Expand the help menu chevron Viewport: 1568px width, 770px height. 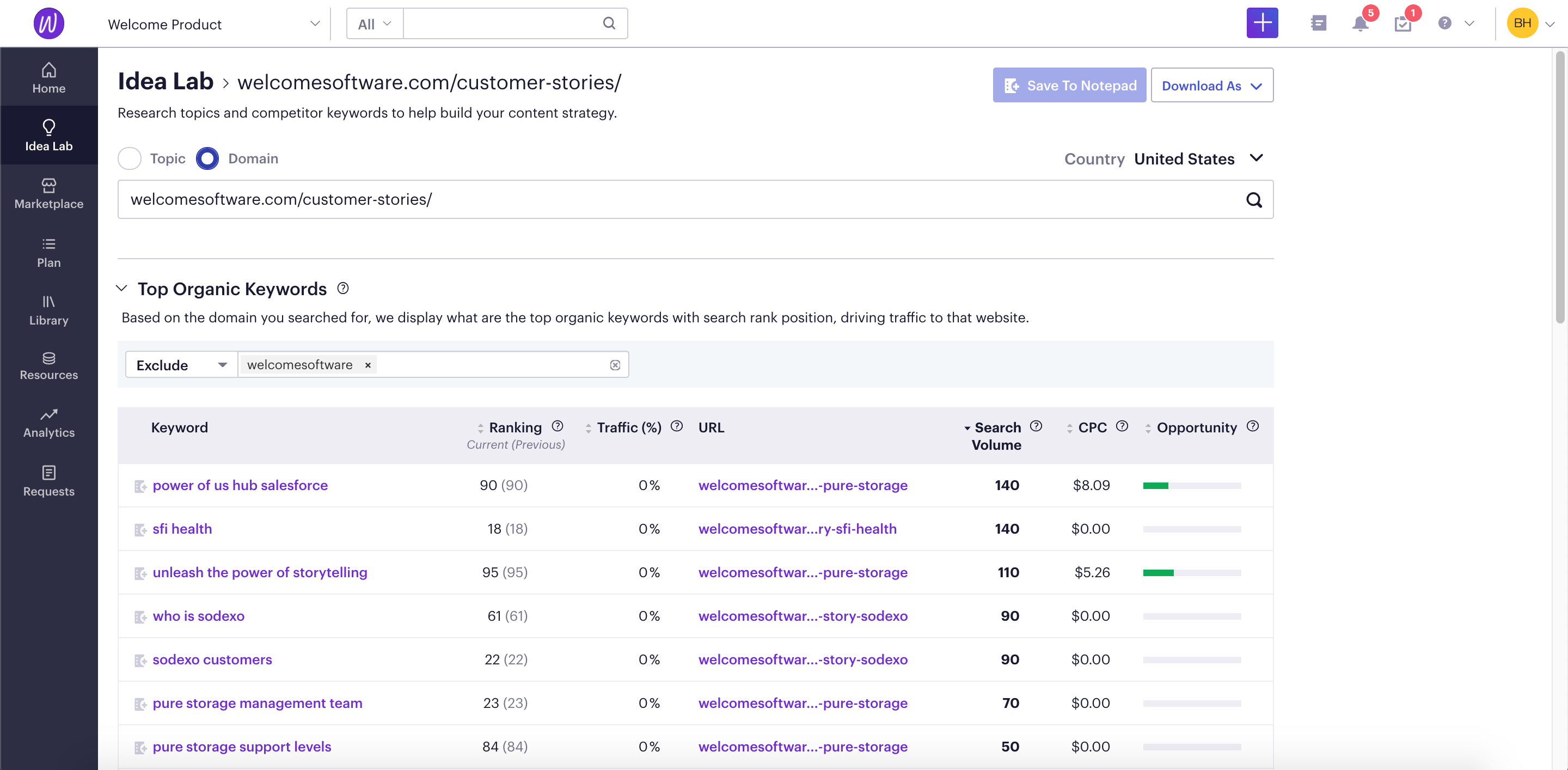(1469, 24)
